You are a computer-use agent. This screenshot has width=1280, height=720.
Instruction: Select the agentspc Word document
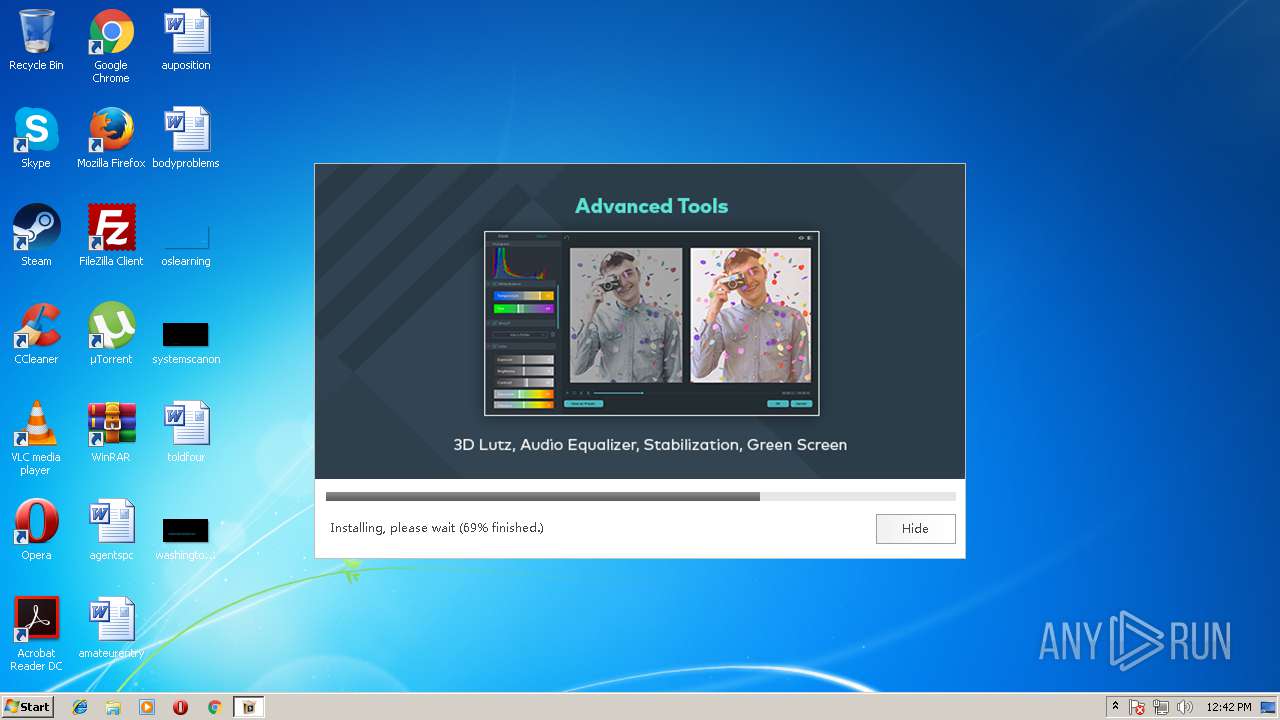(x=111, y=530)
